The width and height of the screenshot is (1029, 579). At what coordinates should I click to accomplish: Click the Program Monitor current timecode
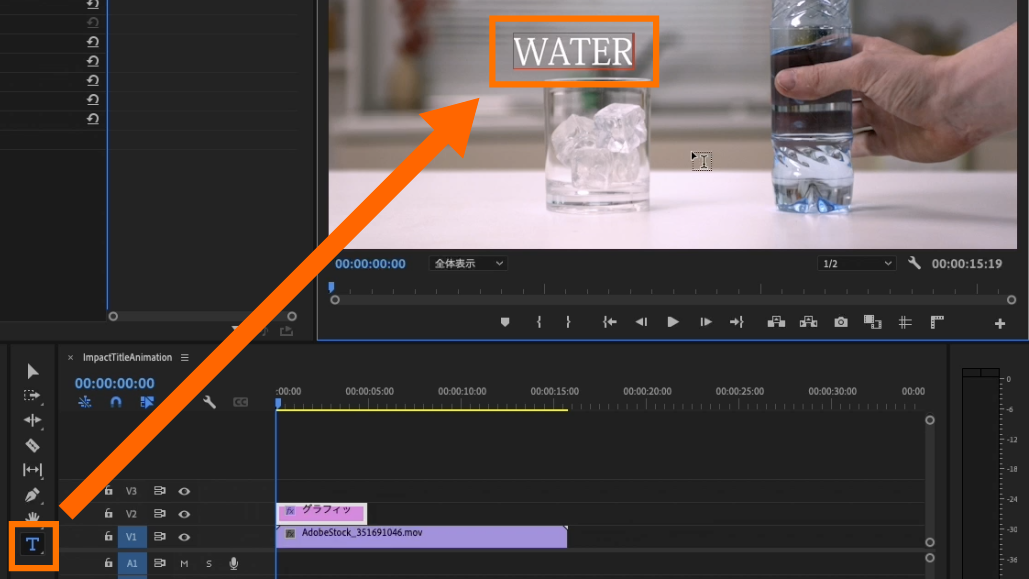pyautogui.click(x=370, y=264)
